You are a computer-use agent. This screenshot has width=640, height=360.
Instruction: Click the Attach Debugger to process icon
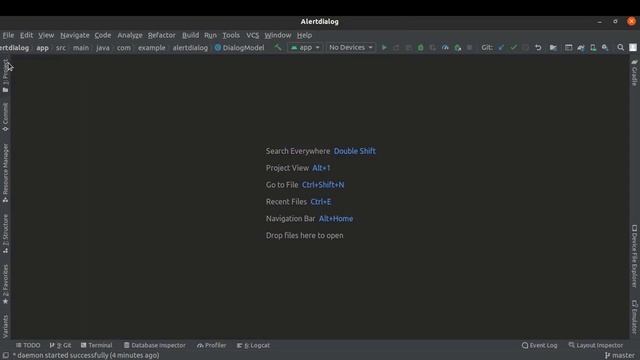pyautogui.click(x=458, y=48)
